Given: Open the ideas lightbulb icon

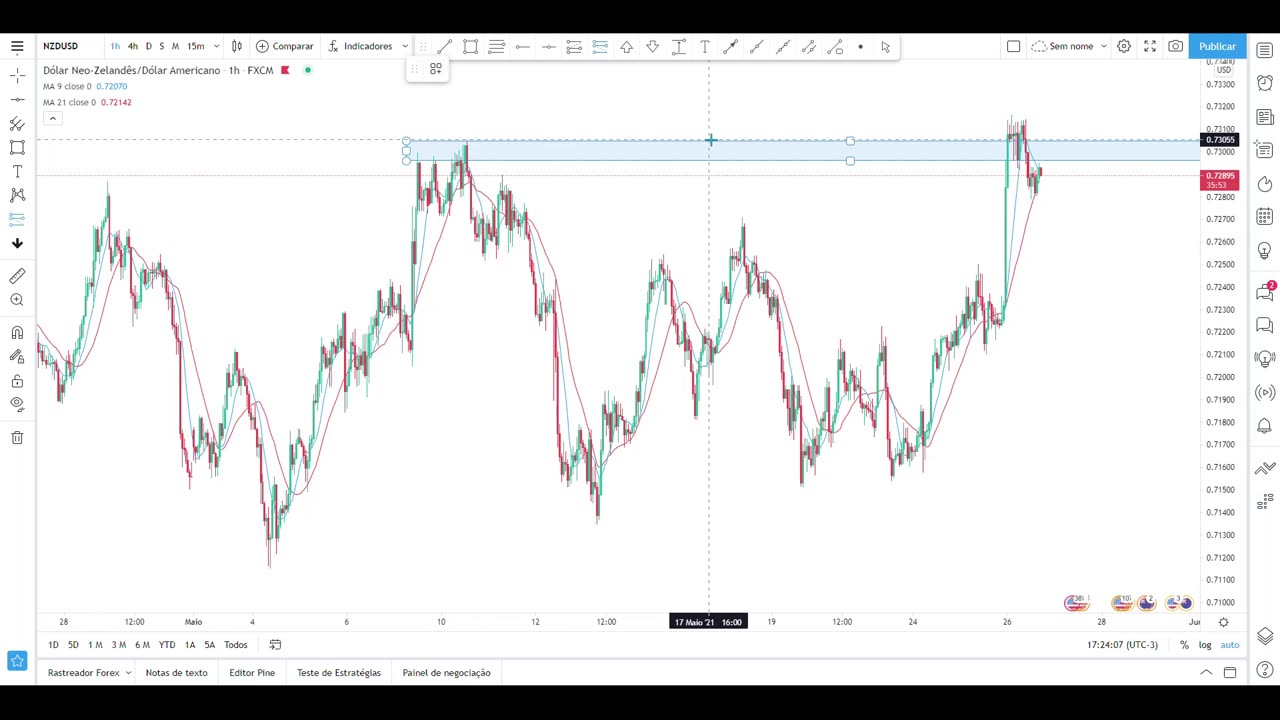Looking at the screenshot, I should 1265,250.
